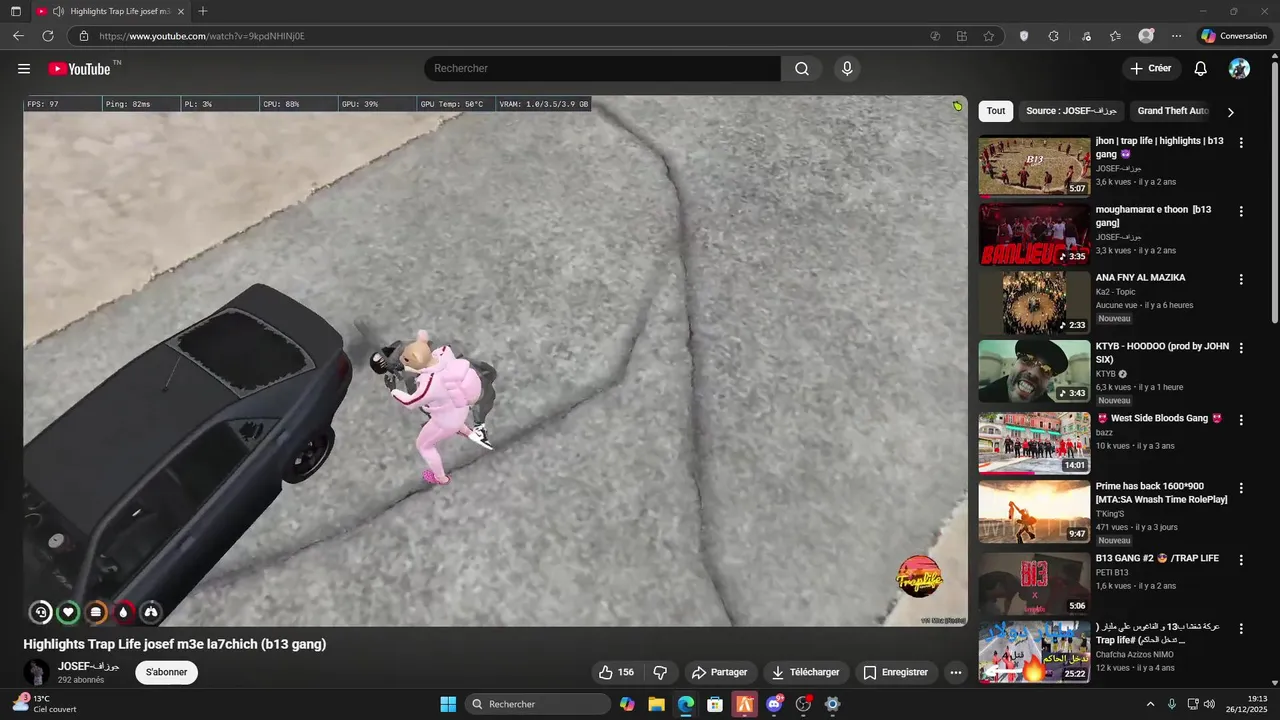
Task: Open the B13 GANG #2 thumbnail
Action: 1034,583
